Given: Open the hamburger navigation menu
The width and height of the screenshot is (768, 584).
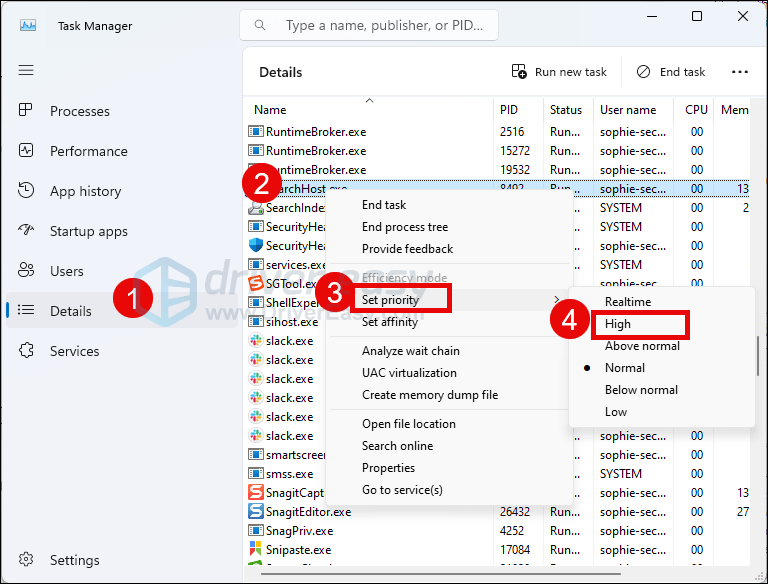Looking at the screenshot, I should pos(27,70).
